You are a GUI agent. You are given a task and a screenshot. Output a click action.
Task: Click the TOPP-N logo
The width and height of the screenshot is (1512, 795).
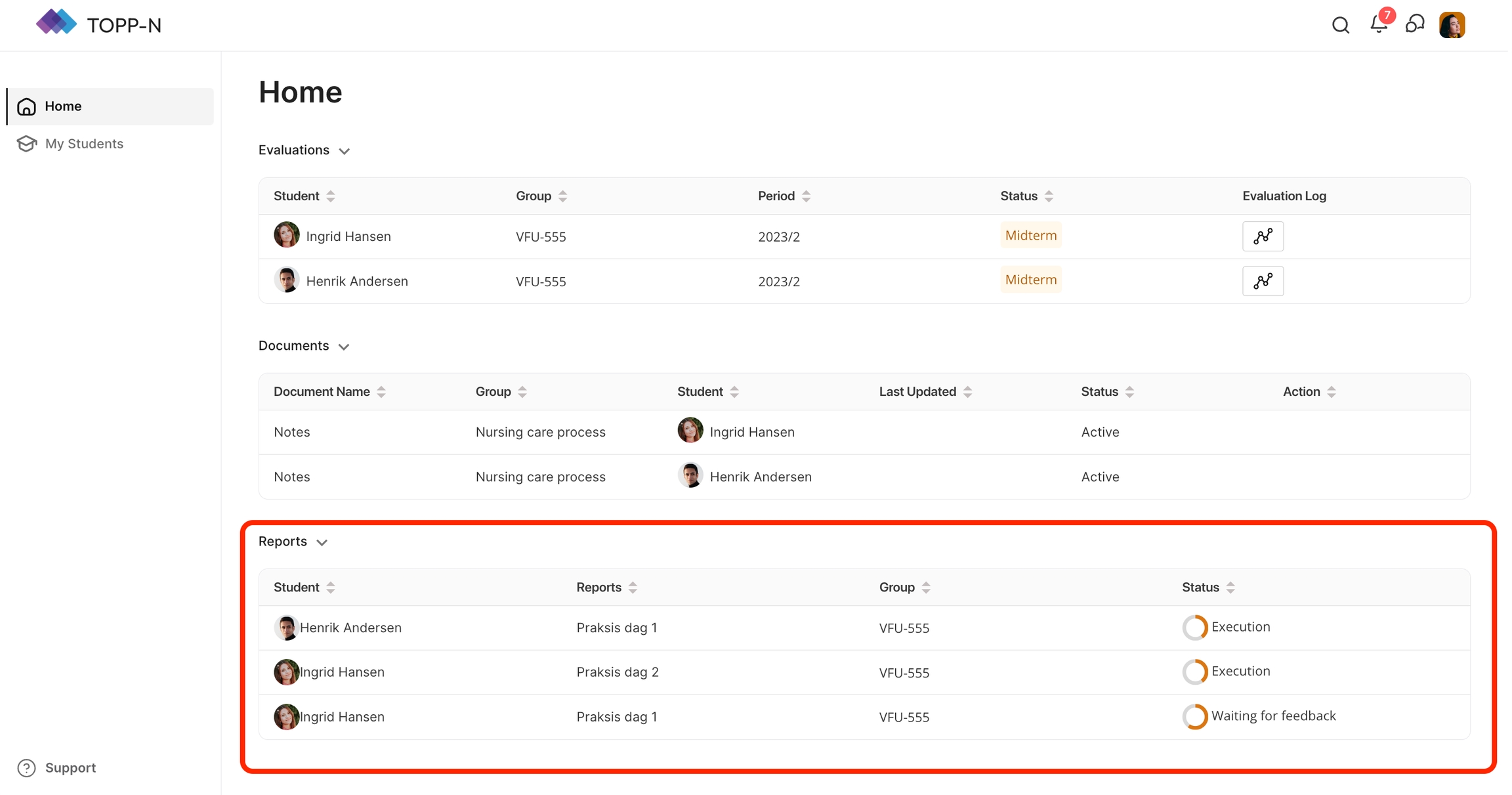point(98,24)
